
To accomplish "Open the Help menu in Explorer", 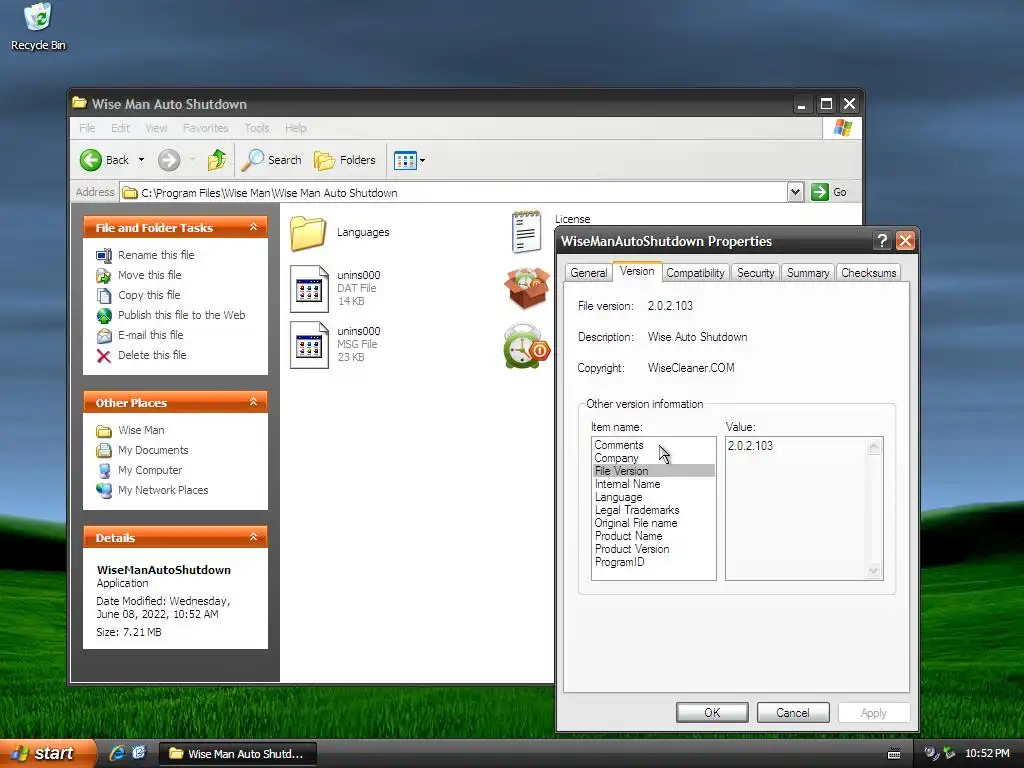I will coord(296,128).
